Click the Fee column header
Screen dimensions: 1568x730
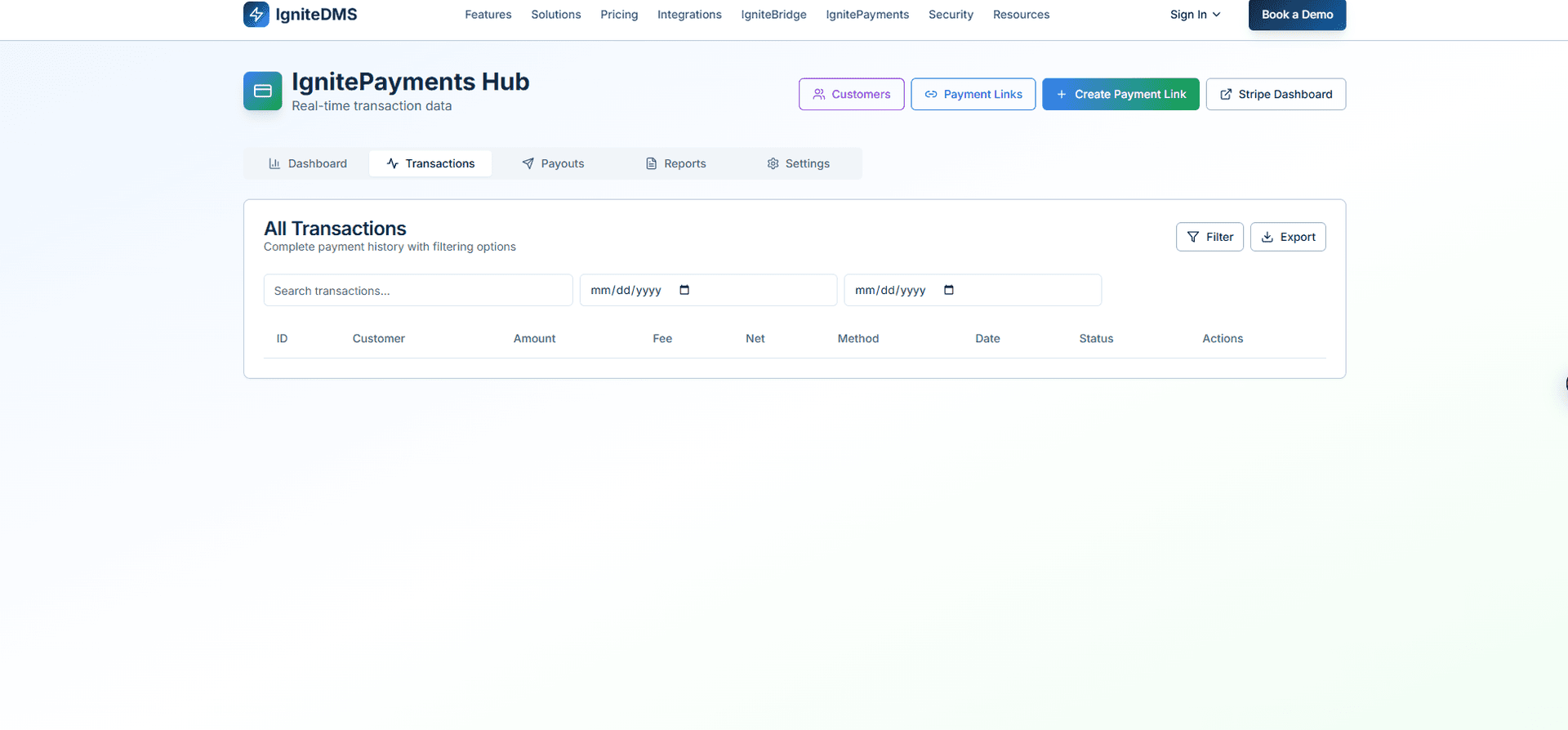tap(662, 338)
